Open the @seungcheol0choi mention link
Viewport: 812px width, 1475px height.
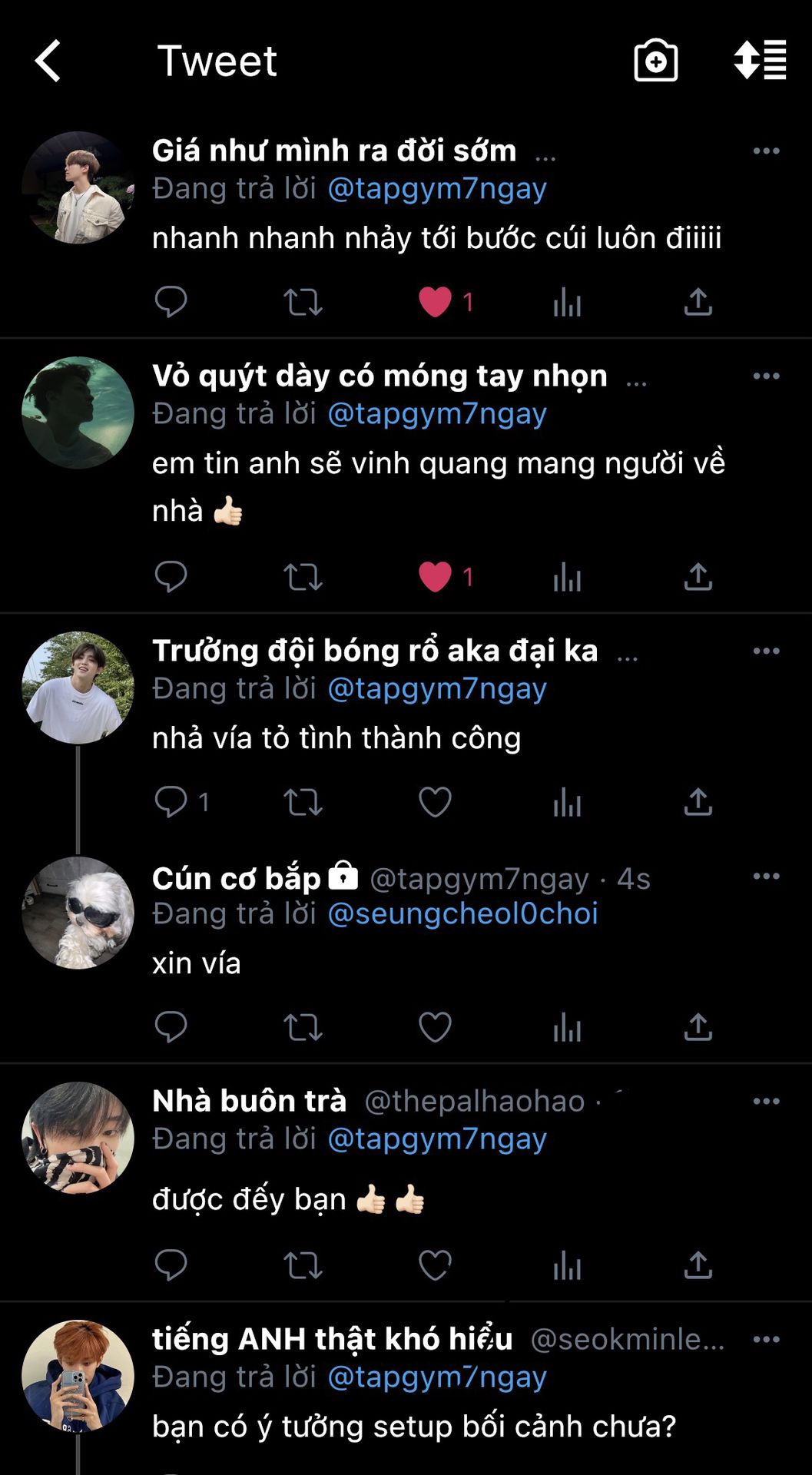[462, 913]
